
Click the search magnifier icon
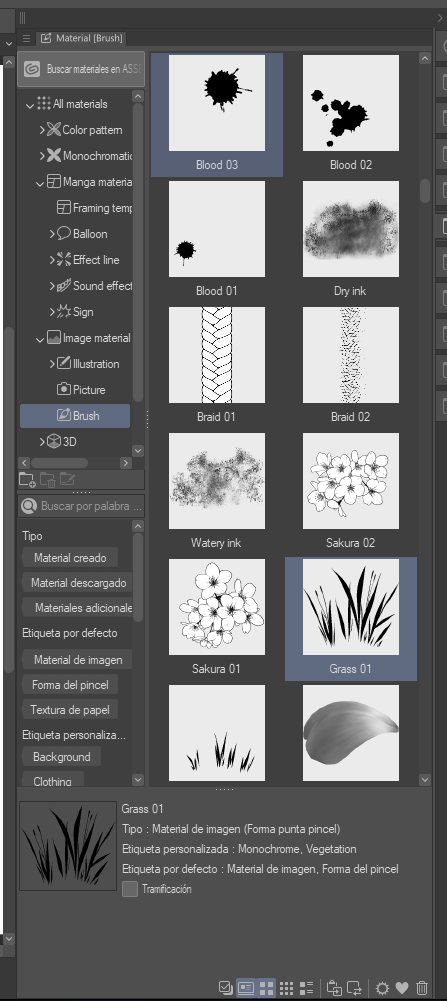click(28, 506)
